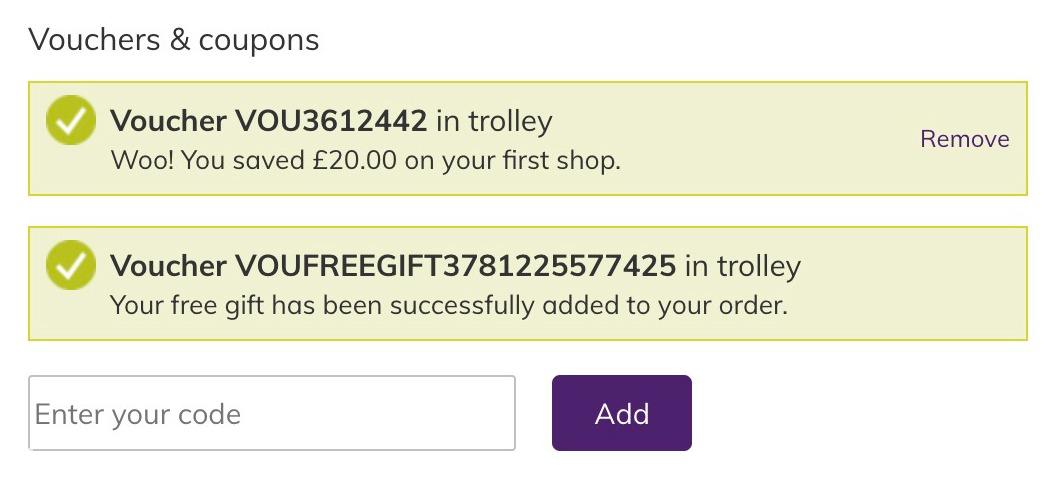
Task: Click the bold 'Voucher' word before VOUFREEGIFT3781225577425
Action: tap(169, 266)
